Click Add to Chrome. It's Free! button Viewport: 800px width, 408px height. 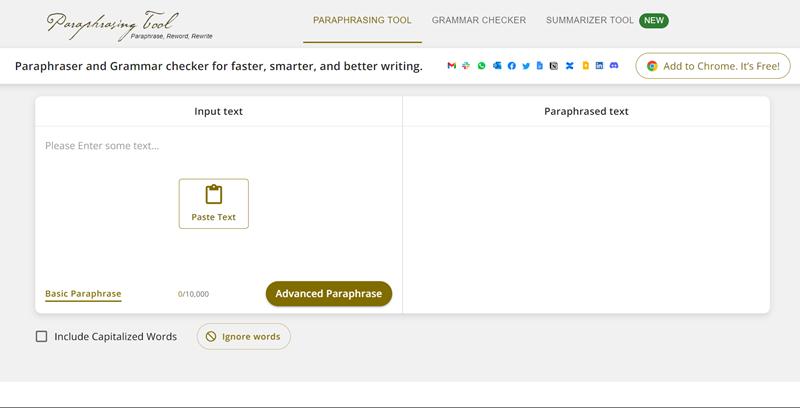pyautogui.click(x=713, y=66)
